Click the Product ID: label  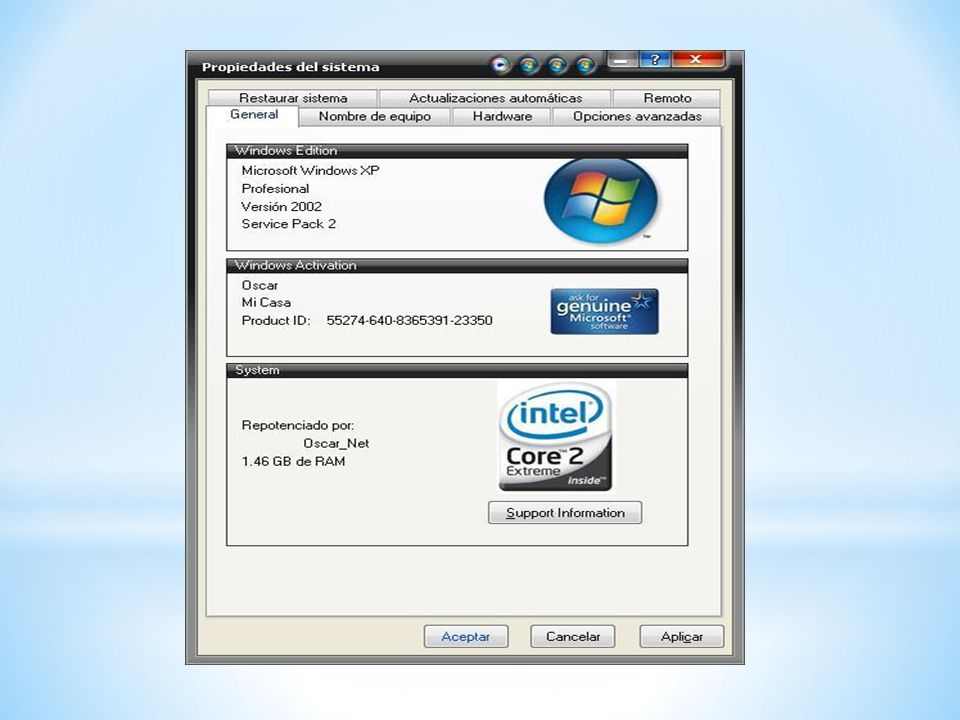[276, 320]
